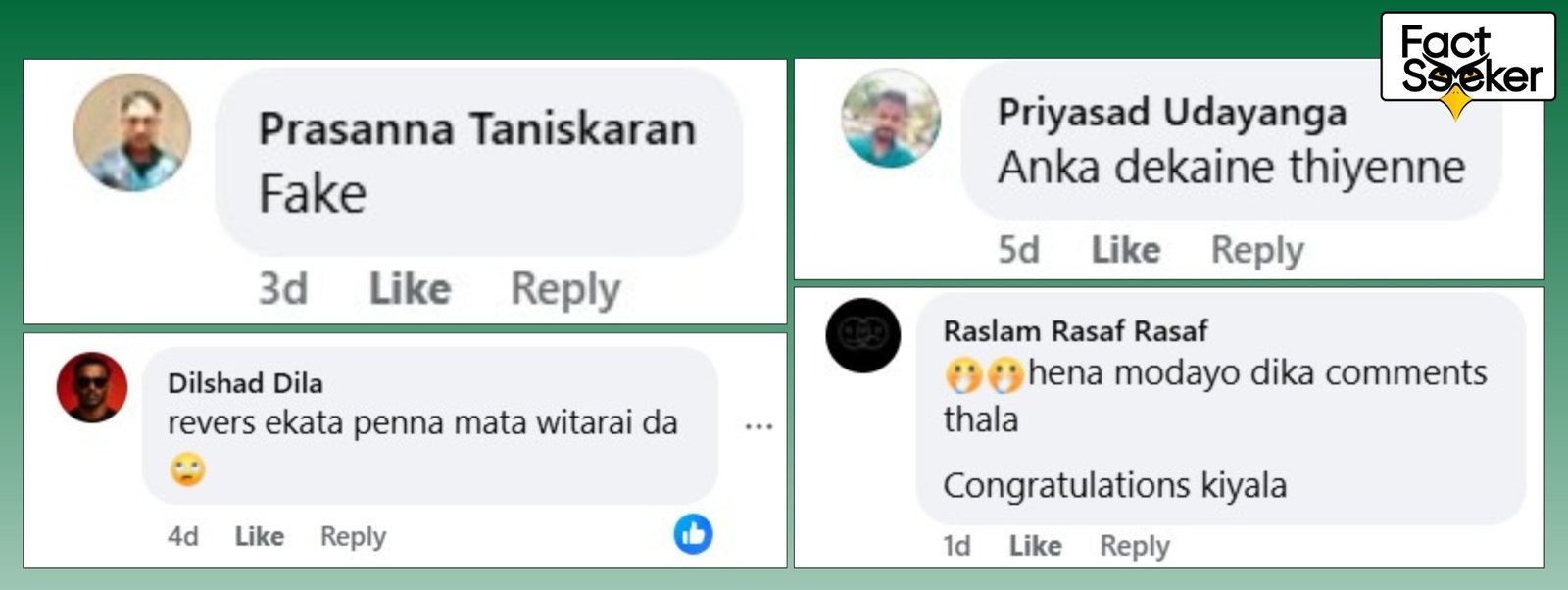Open Raslam Rasaf Rasaf's dark avatar
Screen dimensions: 1568x590
pyautogui.click(x=862, y=335)
